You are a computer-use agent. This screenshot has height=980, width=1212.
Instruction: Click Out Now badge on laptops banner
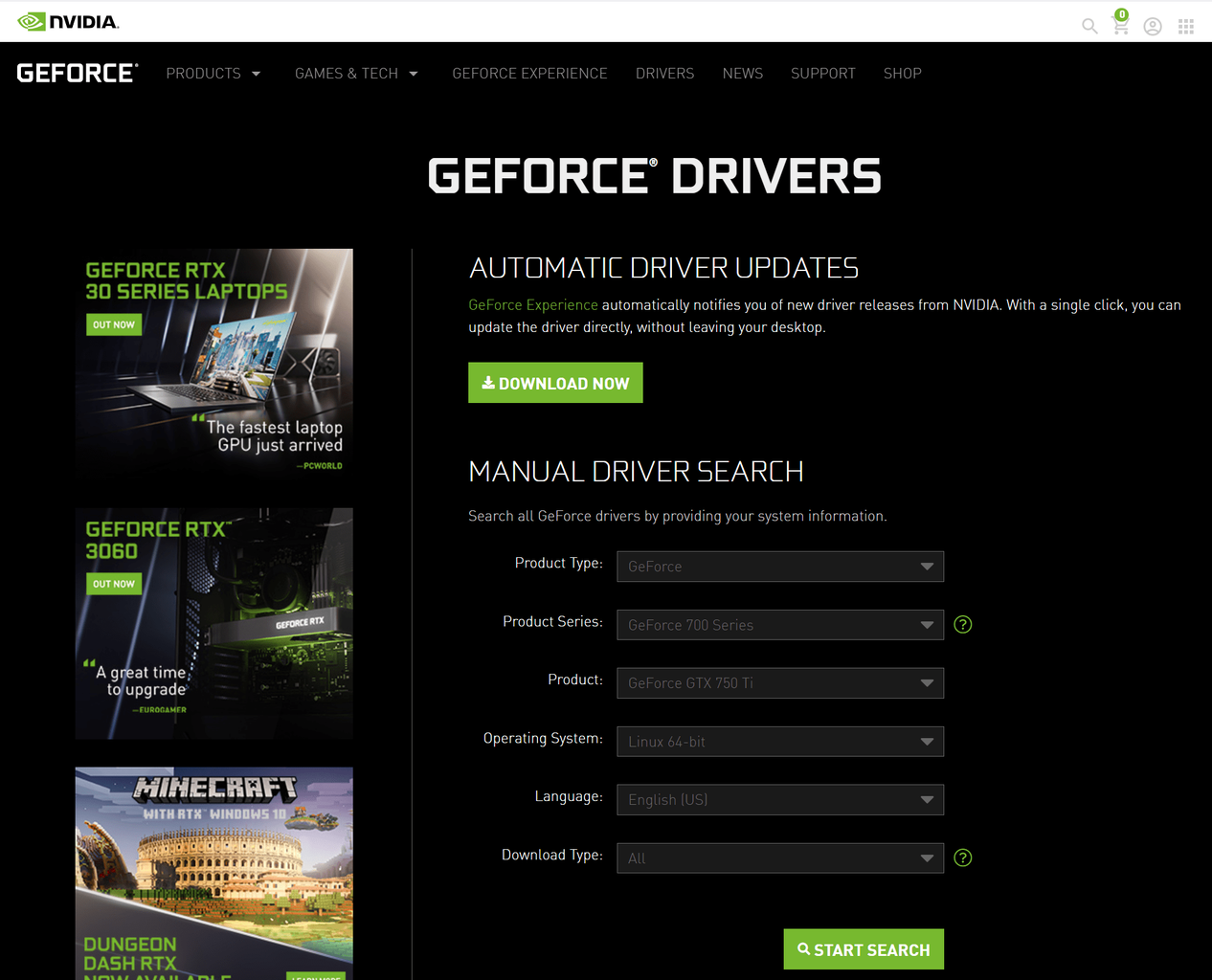[114, 324]
